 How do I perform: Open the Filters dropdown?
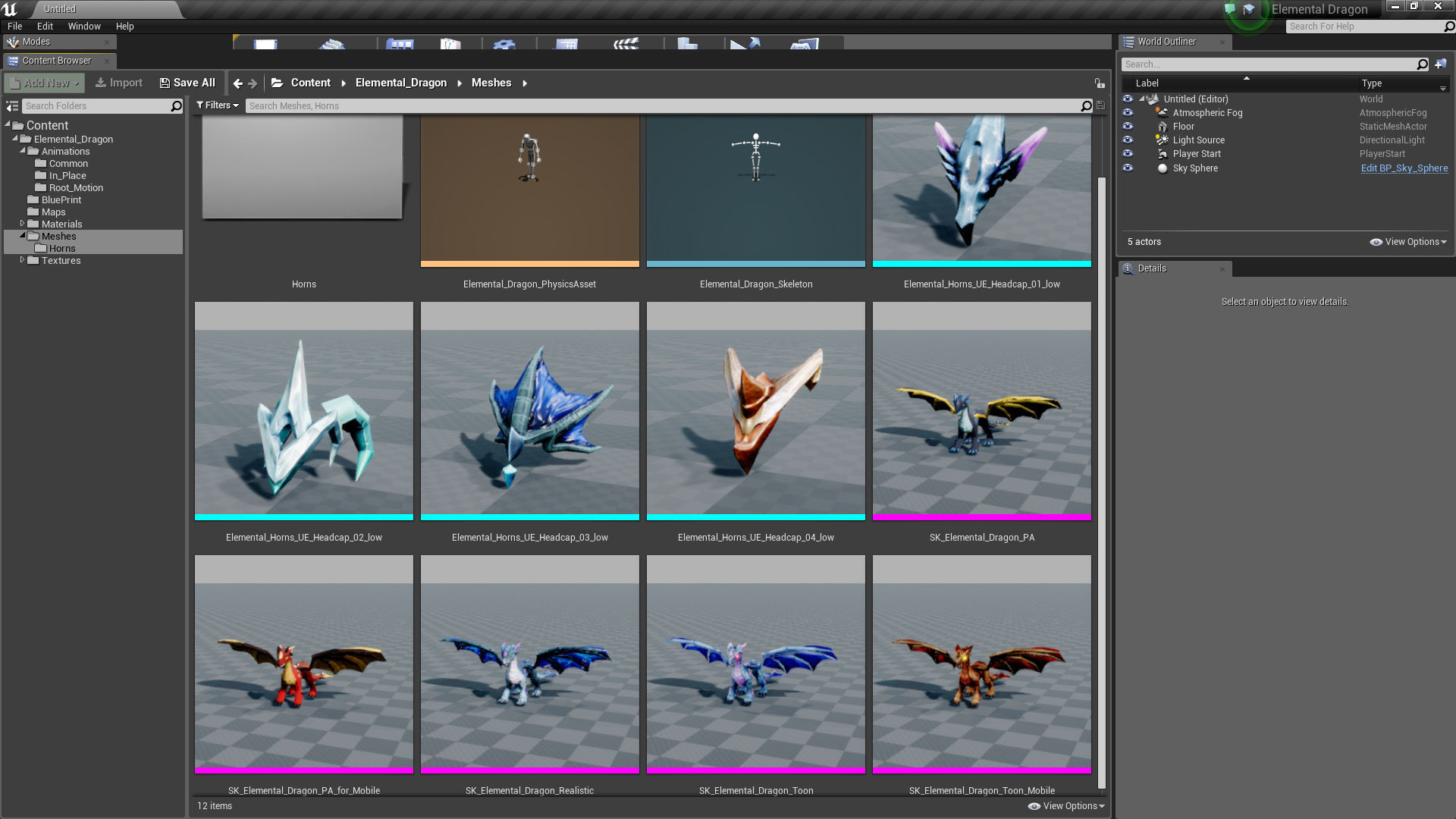coord(218,105)
